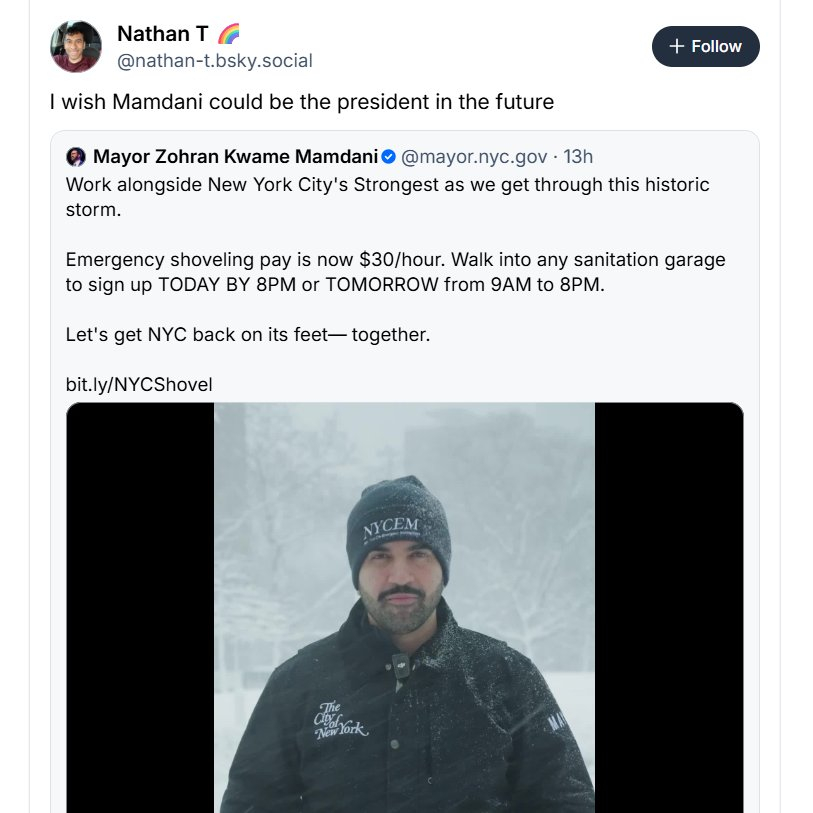Screen dimensions: 813x813
Task: Click 'The City of New York' jacket logo
Action: pos(340,722)
